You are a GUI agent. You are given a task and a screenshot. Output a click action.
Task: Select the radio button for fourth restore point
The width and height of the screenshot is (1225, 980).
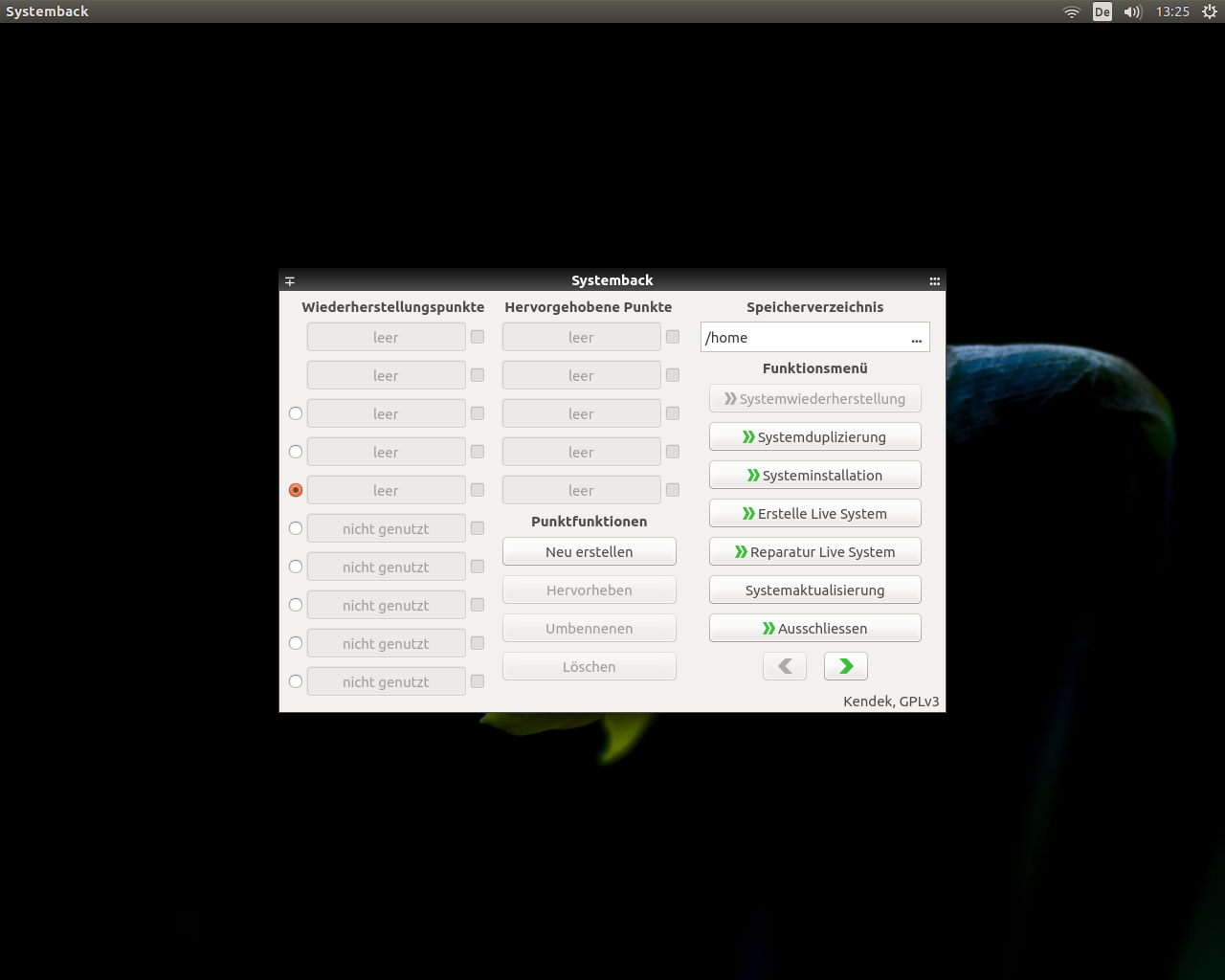point(296,452)
